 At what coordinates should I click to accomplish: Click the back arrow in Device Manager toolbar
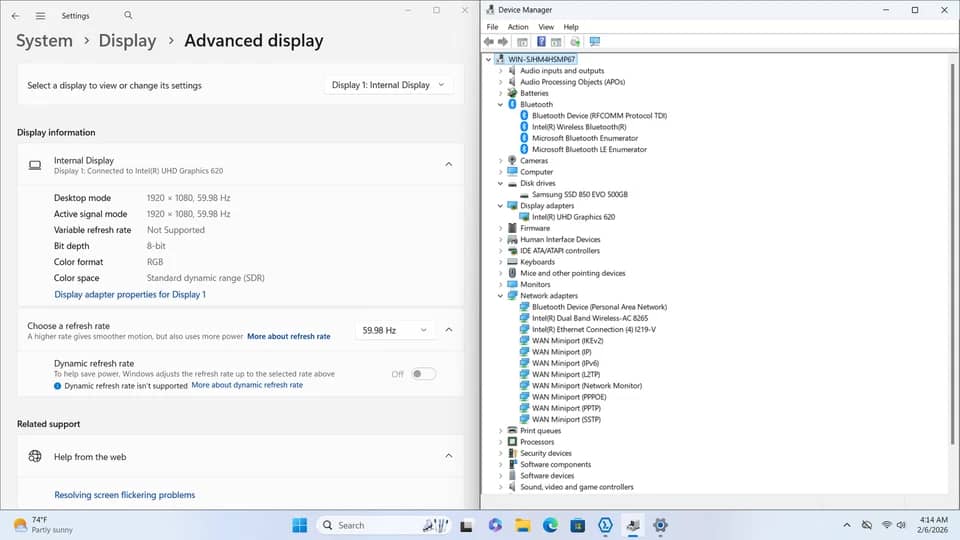click(489, 42)
